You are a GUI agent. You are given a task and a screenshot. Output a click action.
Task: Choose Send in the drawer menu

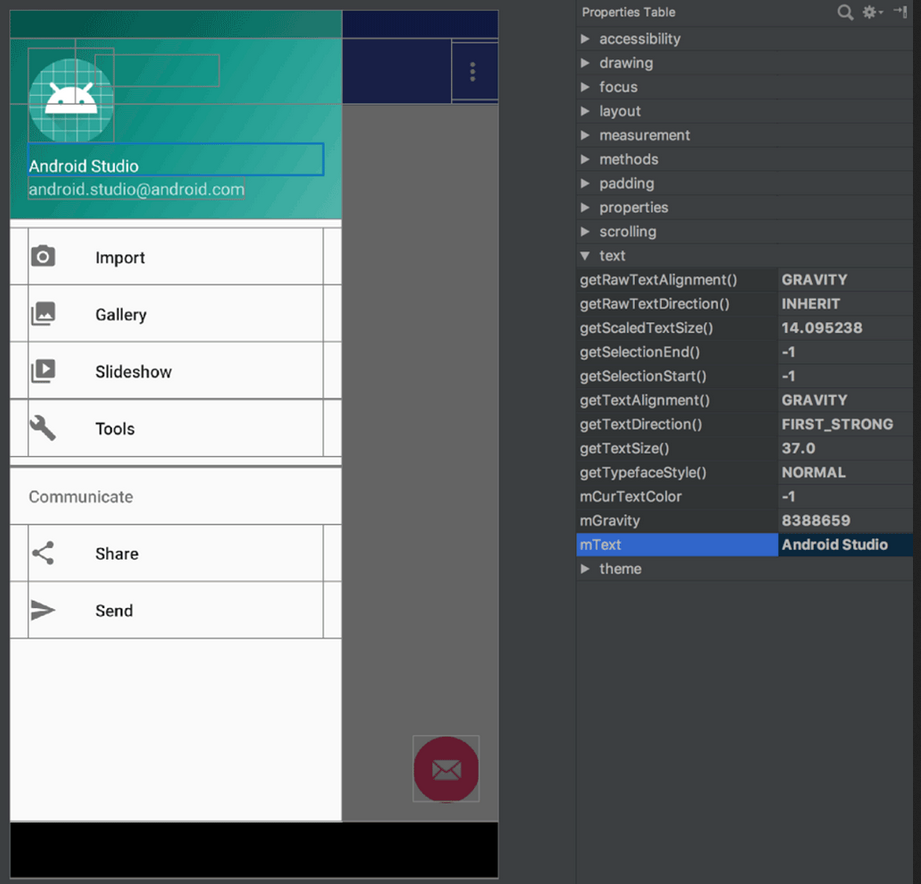(176, 610)
